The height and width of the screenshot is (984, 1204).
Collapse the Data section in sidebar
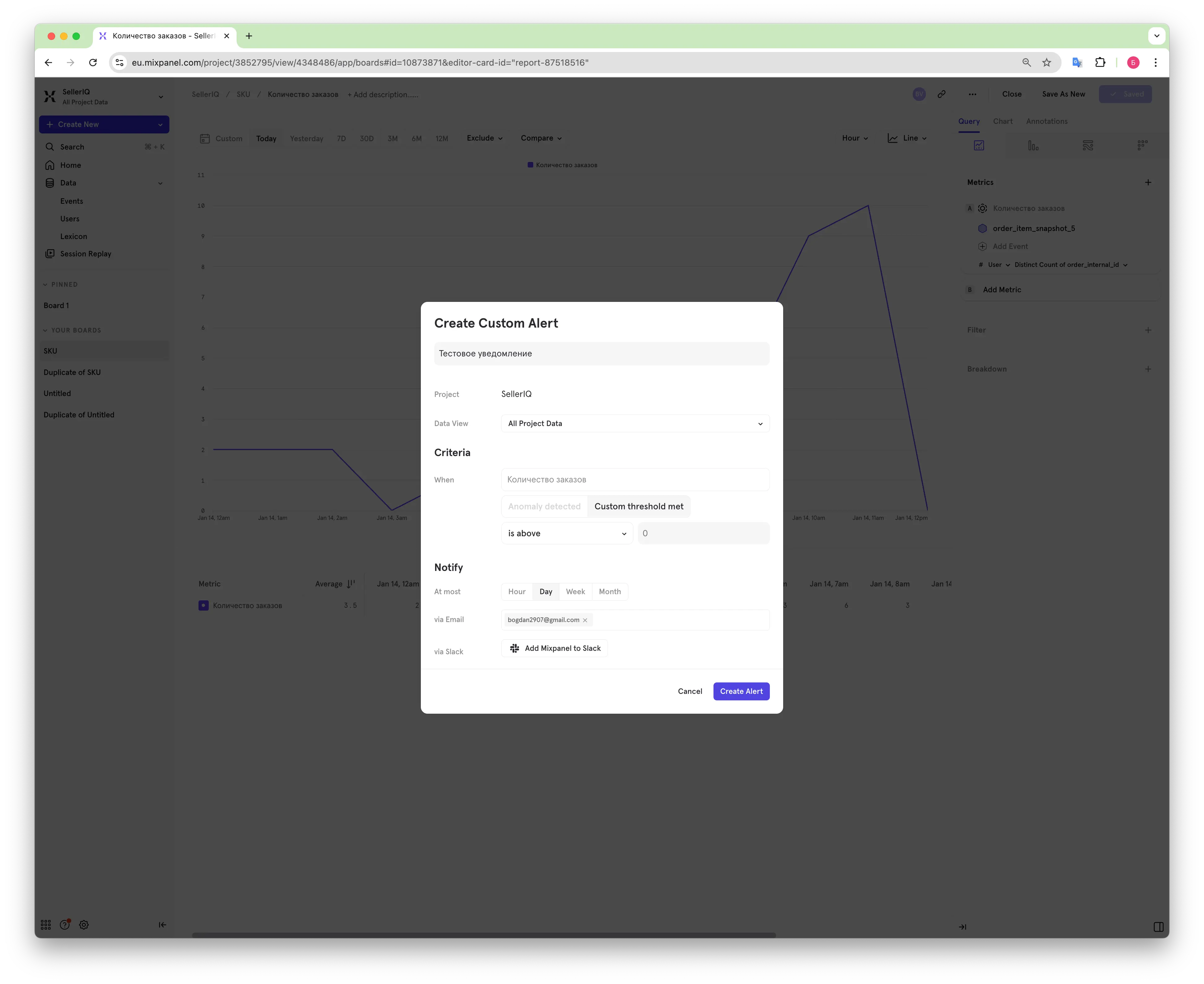(160, 183)
